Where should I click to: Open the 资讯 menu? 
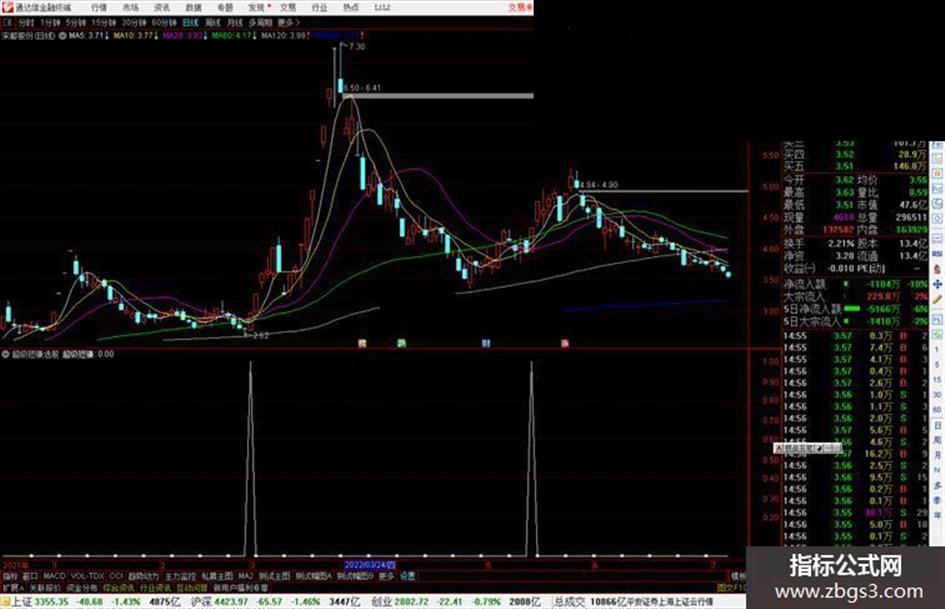pos(162,8)
